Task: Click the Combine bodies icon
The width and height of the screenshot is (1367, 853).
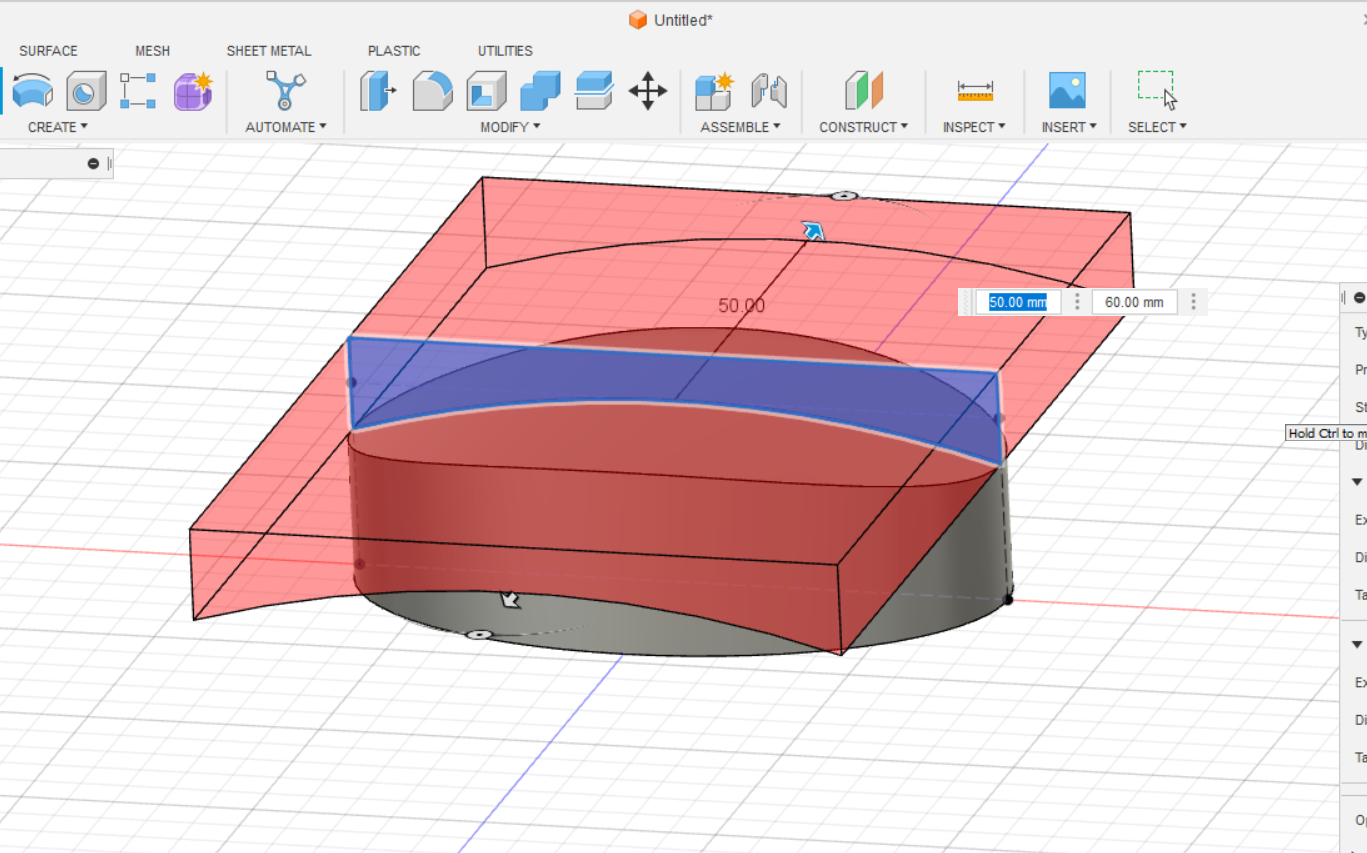Action: click(x=540, y=91)
